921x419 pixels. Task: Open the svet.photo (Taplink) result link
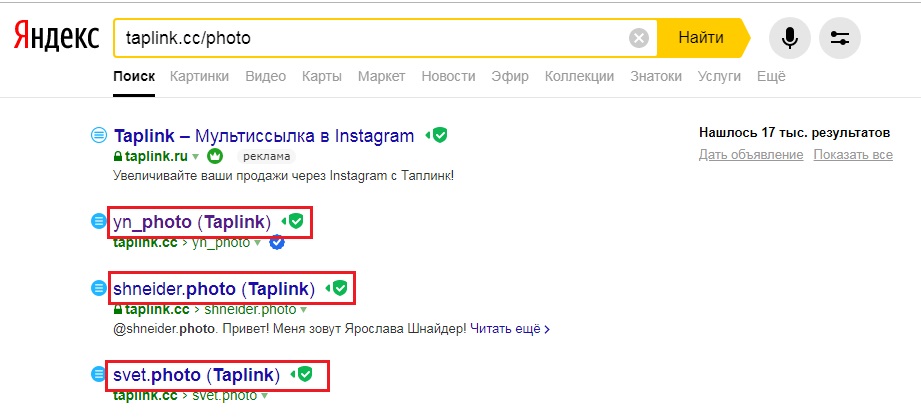[194, 375]
